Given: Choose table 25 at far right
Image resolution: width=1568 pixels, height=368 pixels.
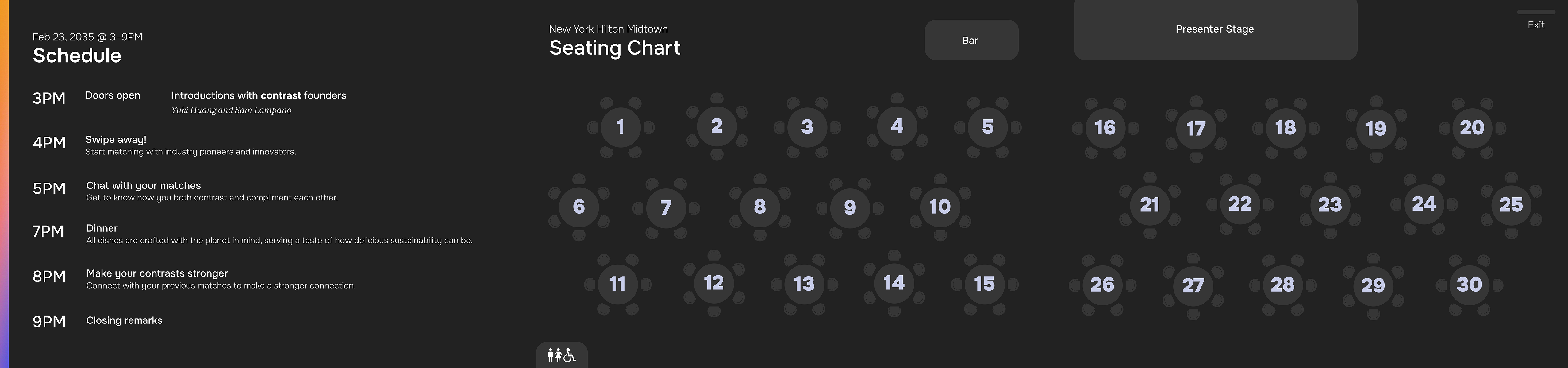Looking at the screenshot, I should [x=1511, y=205].
